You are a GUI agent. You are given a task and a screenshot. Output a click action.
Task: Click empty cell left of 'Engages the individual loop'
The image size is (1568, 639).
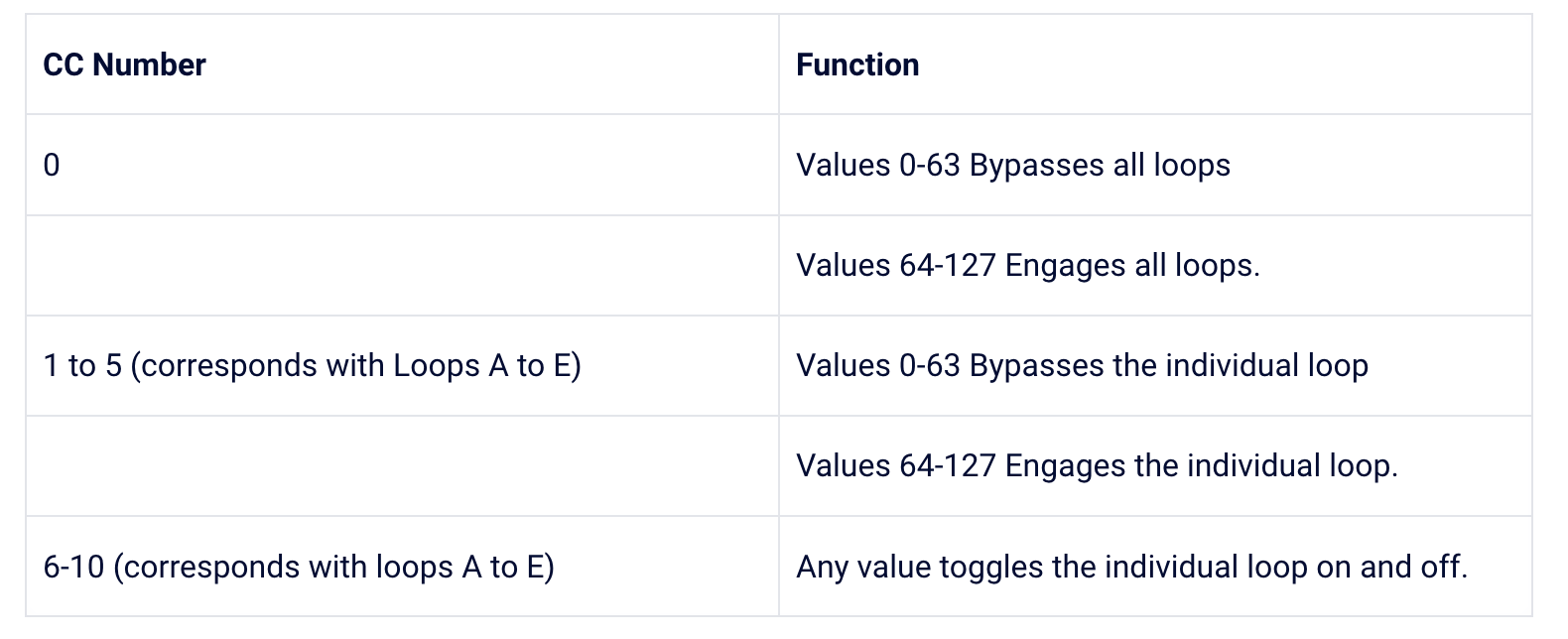point(402,466)
